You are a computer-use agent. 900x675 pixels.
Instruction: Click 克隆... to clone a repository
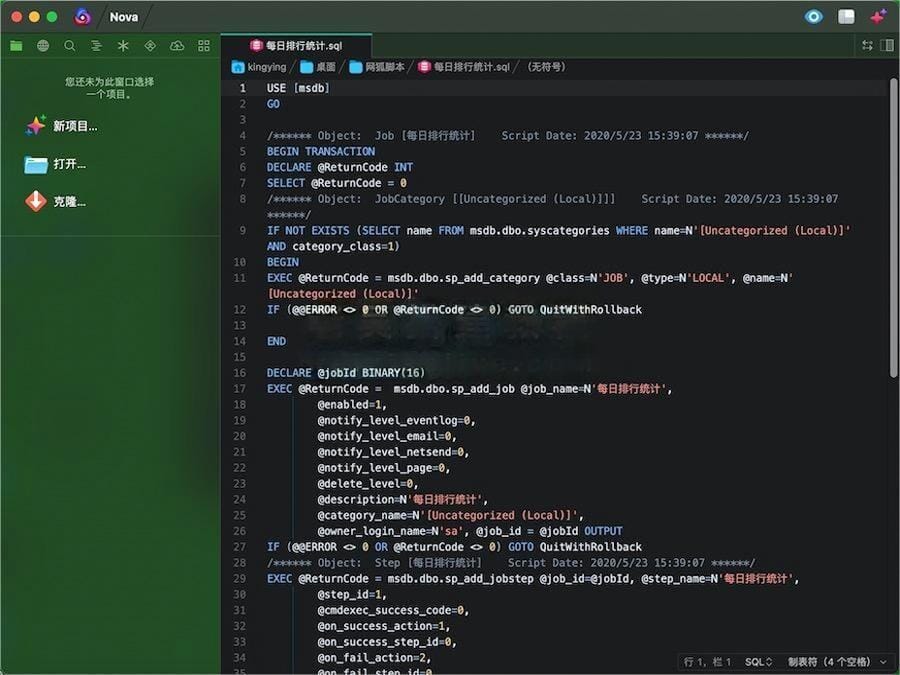coord(68,202)
